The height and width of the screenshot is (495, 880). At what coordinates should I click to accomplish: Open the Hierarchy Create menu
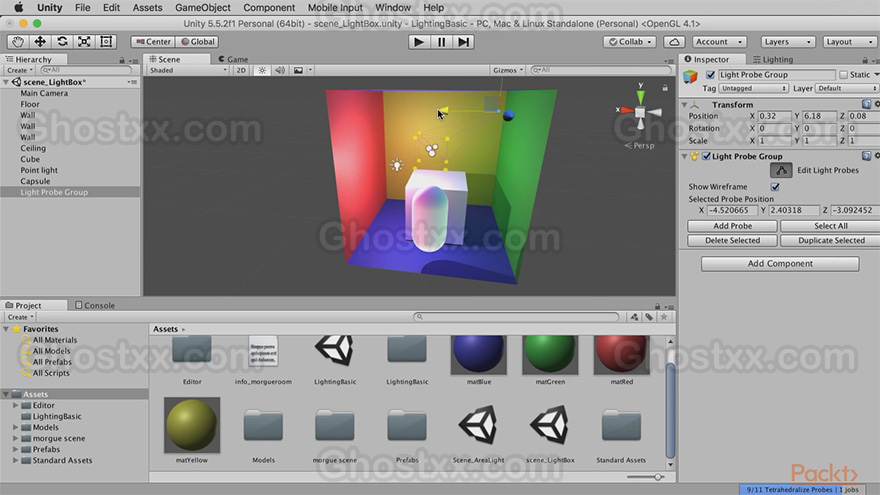[x=20, y=70]
